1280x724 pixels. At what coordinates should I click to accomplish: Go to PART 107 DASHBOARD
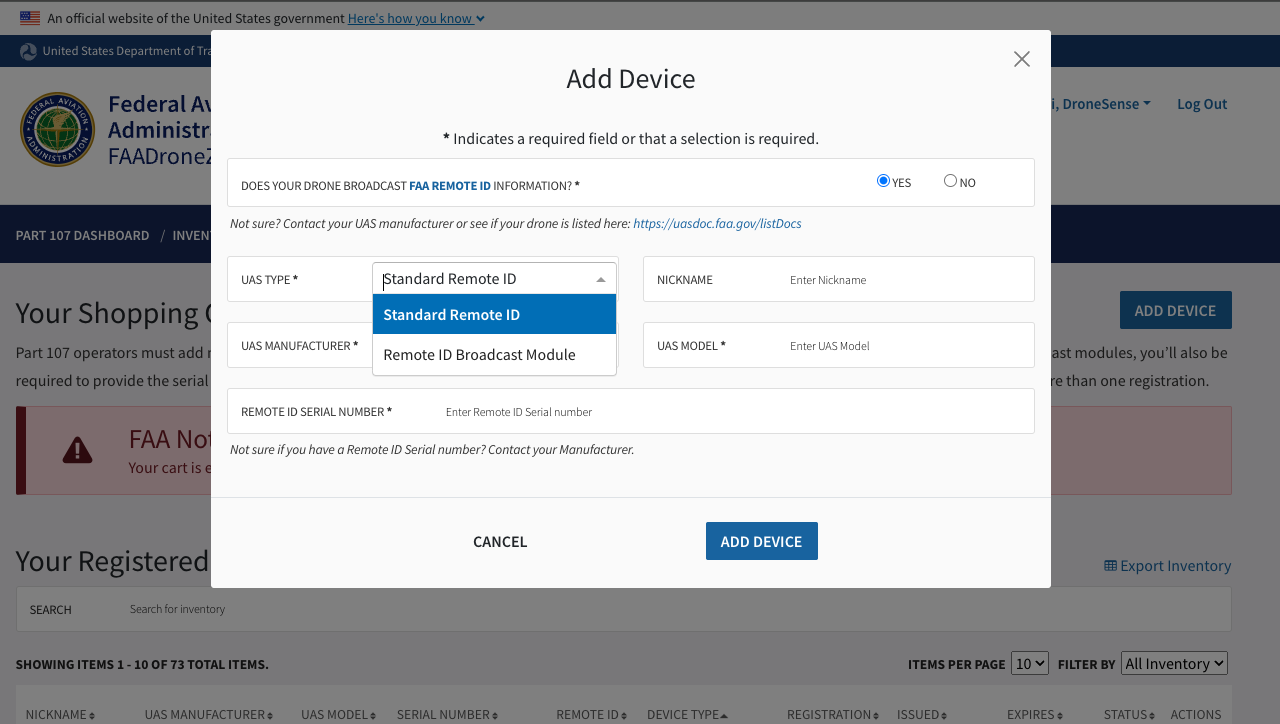82,234
